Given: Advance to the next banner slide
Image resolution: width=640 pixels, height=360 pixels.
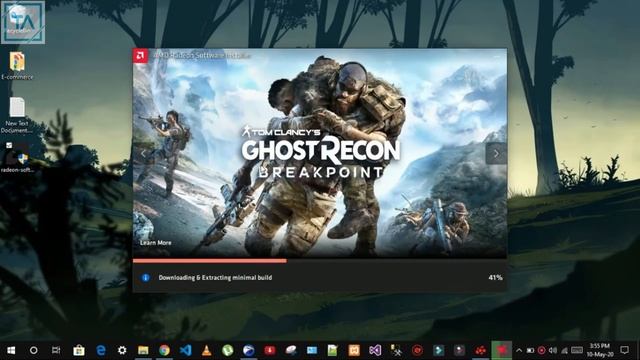Looking at the screenshot, I should click(x=496, y=154).
